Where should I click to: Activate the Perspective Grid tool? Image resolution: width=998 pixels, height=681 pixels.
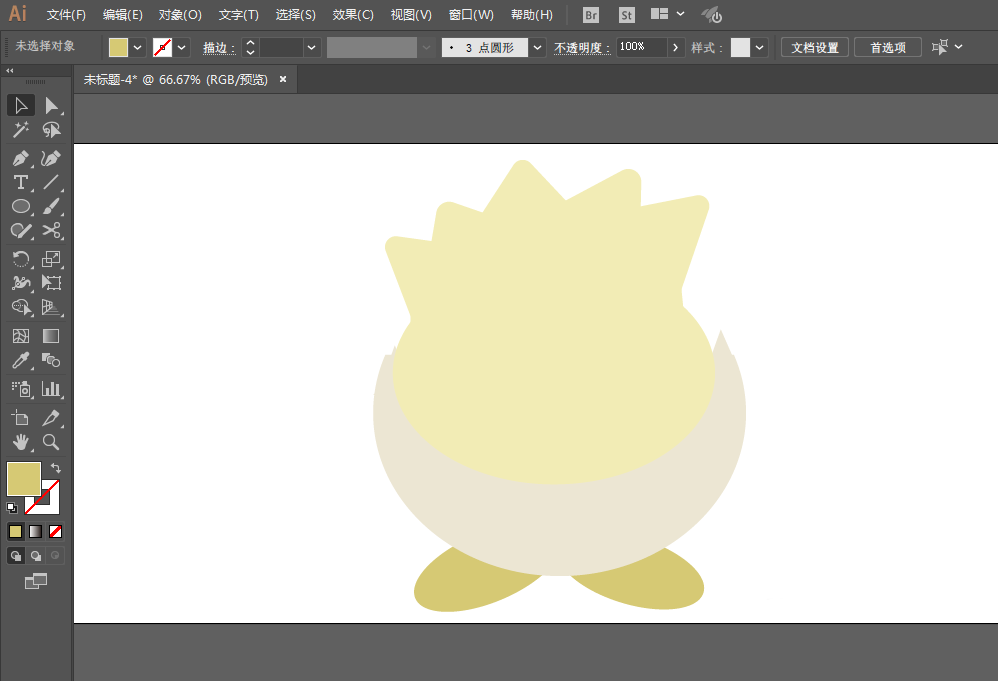click(51, 307)
